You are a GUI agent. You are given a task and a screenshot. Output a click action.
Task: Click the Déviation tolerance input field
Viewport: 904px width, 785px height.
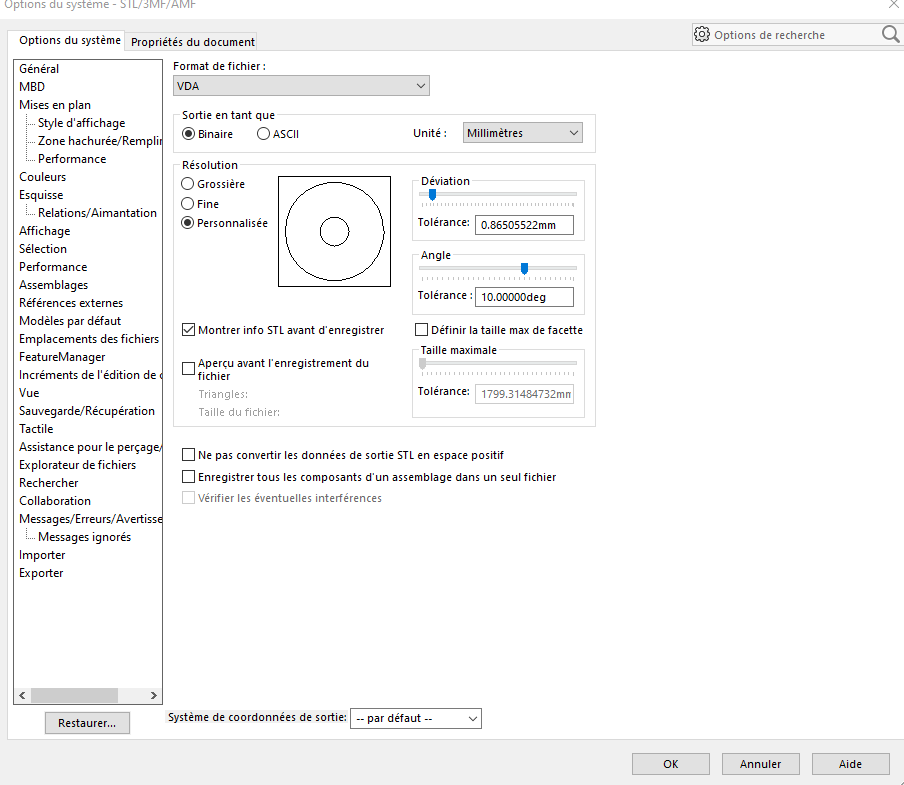coord(524,225)
